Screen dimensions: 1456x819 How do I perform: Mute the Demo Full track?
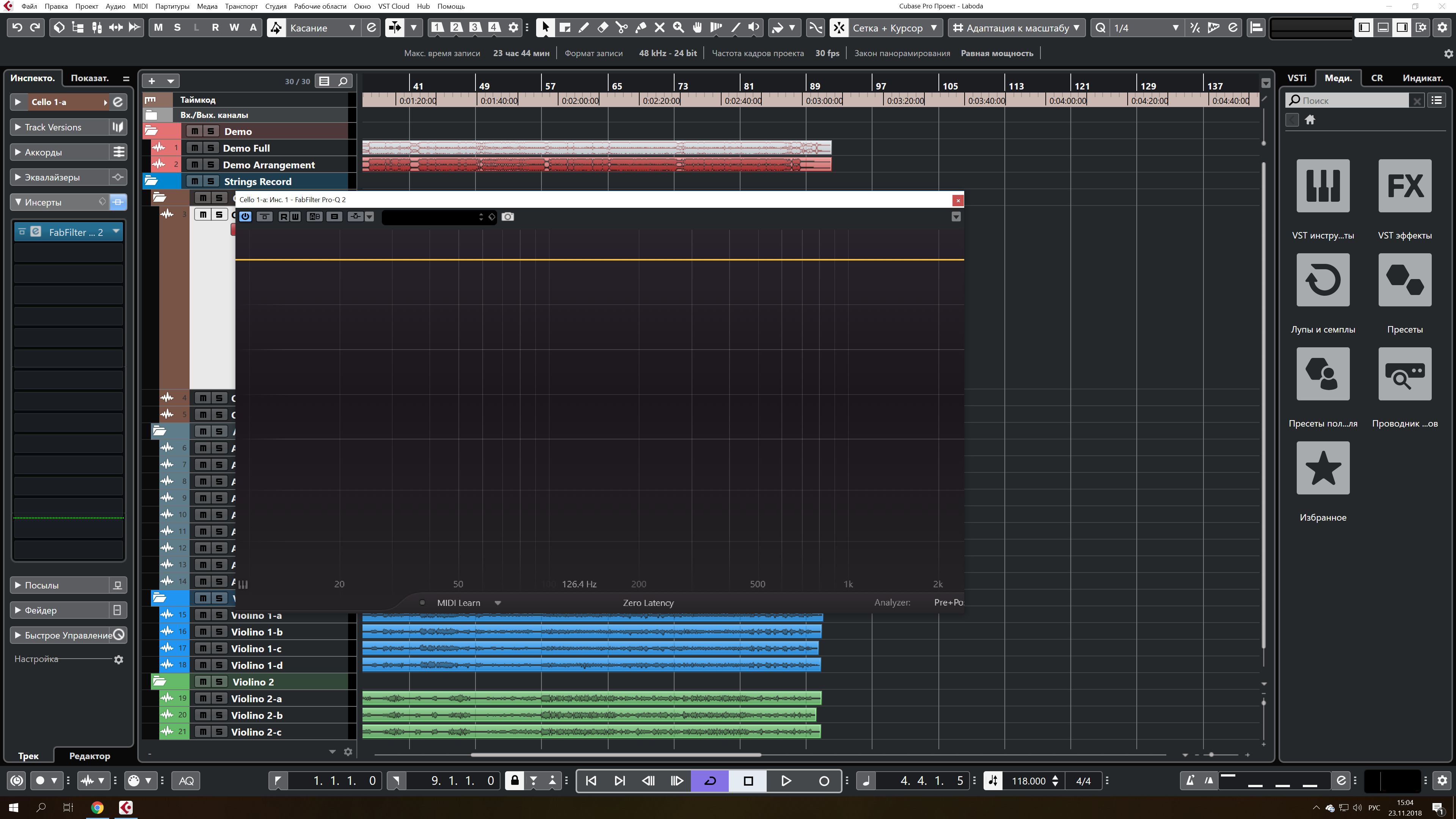pos(195,148)
